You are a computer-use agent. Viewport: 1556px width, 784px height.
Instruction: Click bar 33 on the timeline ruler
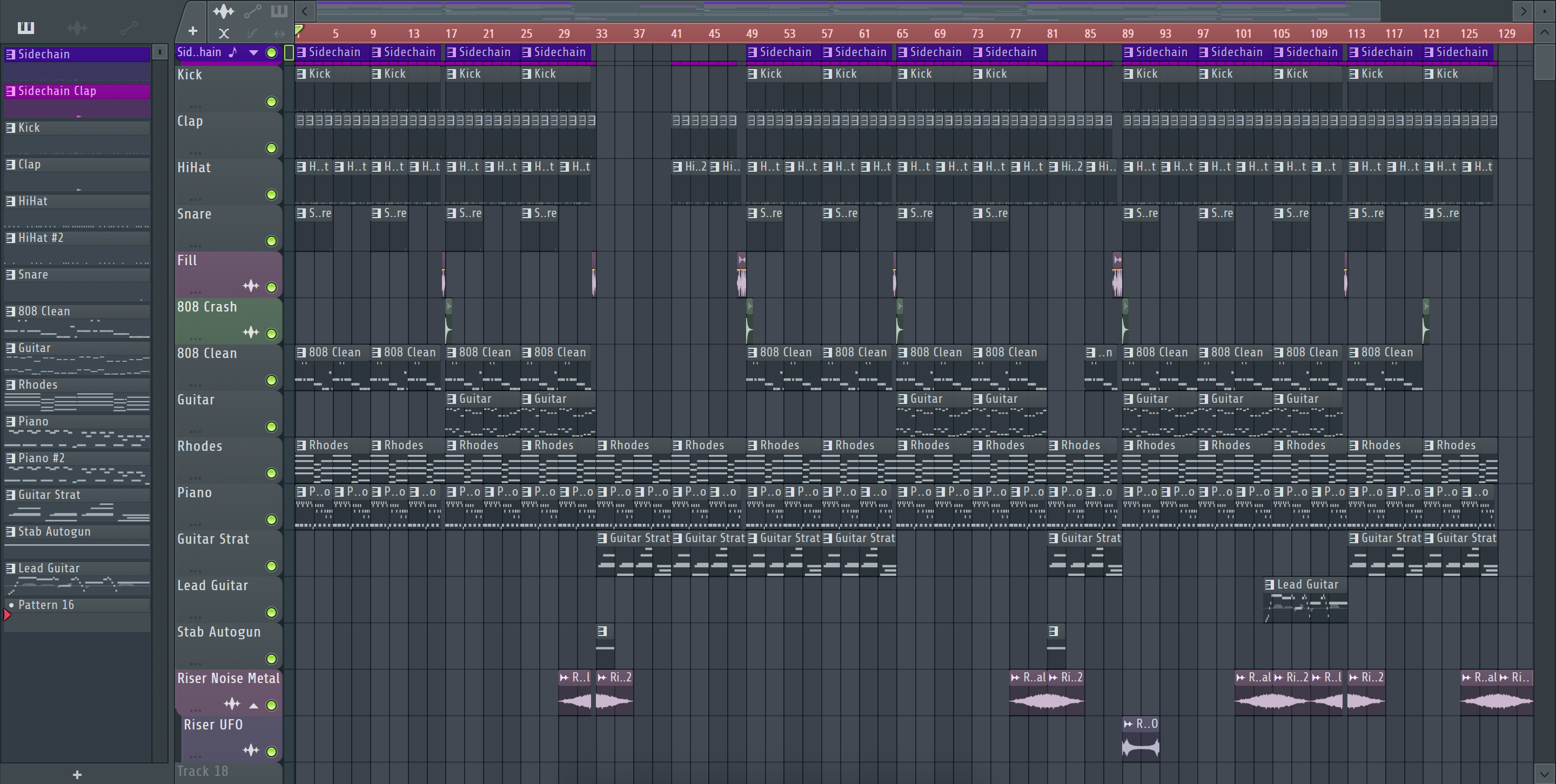click(601, 34)
